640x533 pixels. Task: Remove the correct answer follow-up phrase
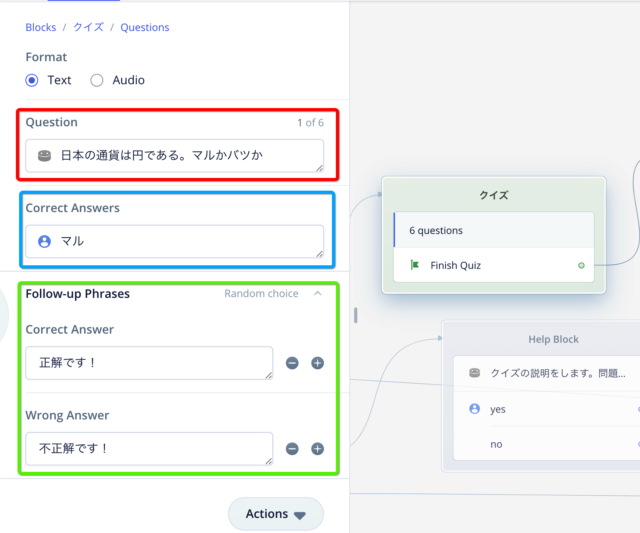coord(292,363)
